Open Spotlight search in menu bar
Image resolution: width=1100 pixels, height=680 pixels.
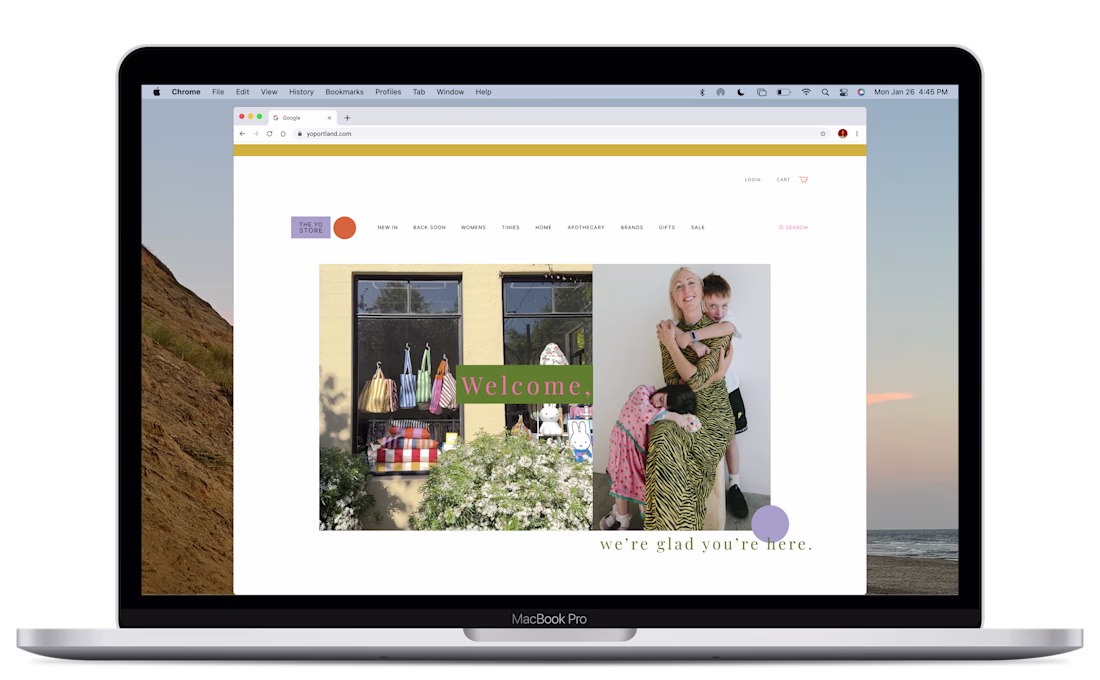point(825,92)
